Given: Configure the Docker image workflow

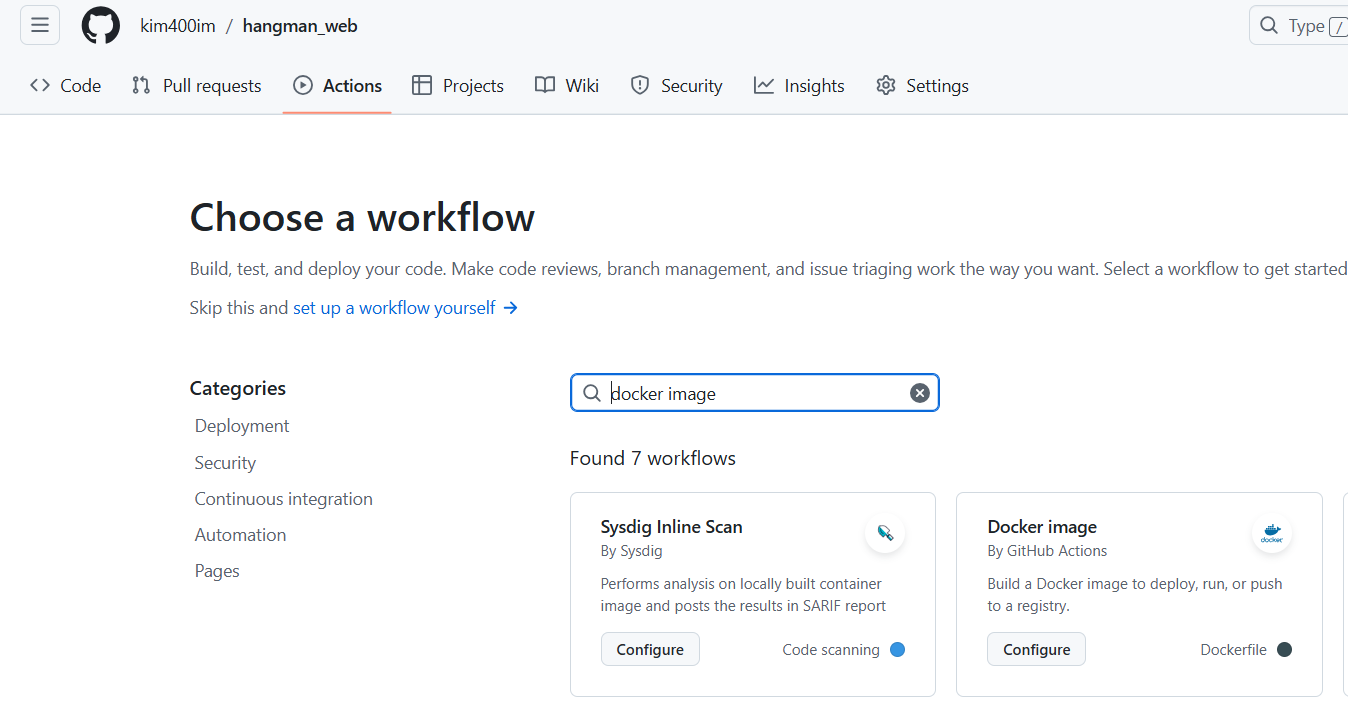Looking at the screenshot, I should tap(1037, 649).
